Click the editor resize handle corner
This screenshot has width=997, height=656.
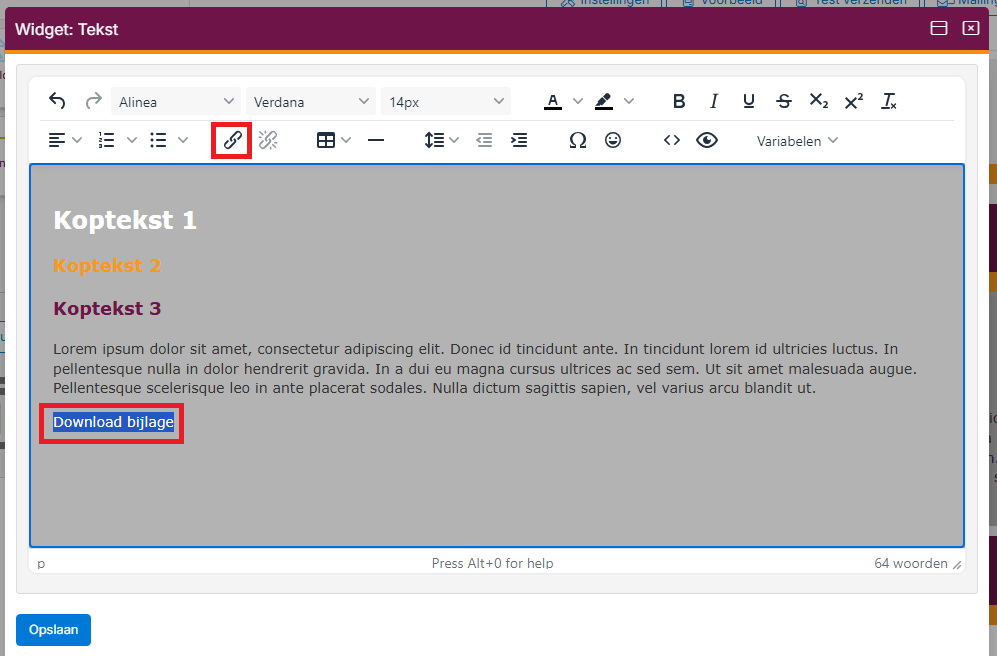tap(957, 564)
